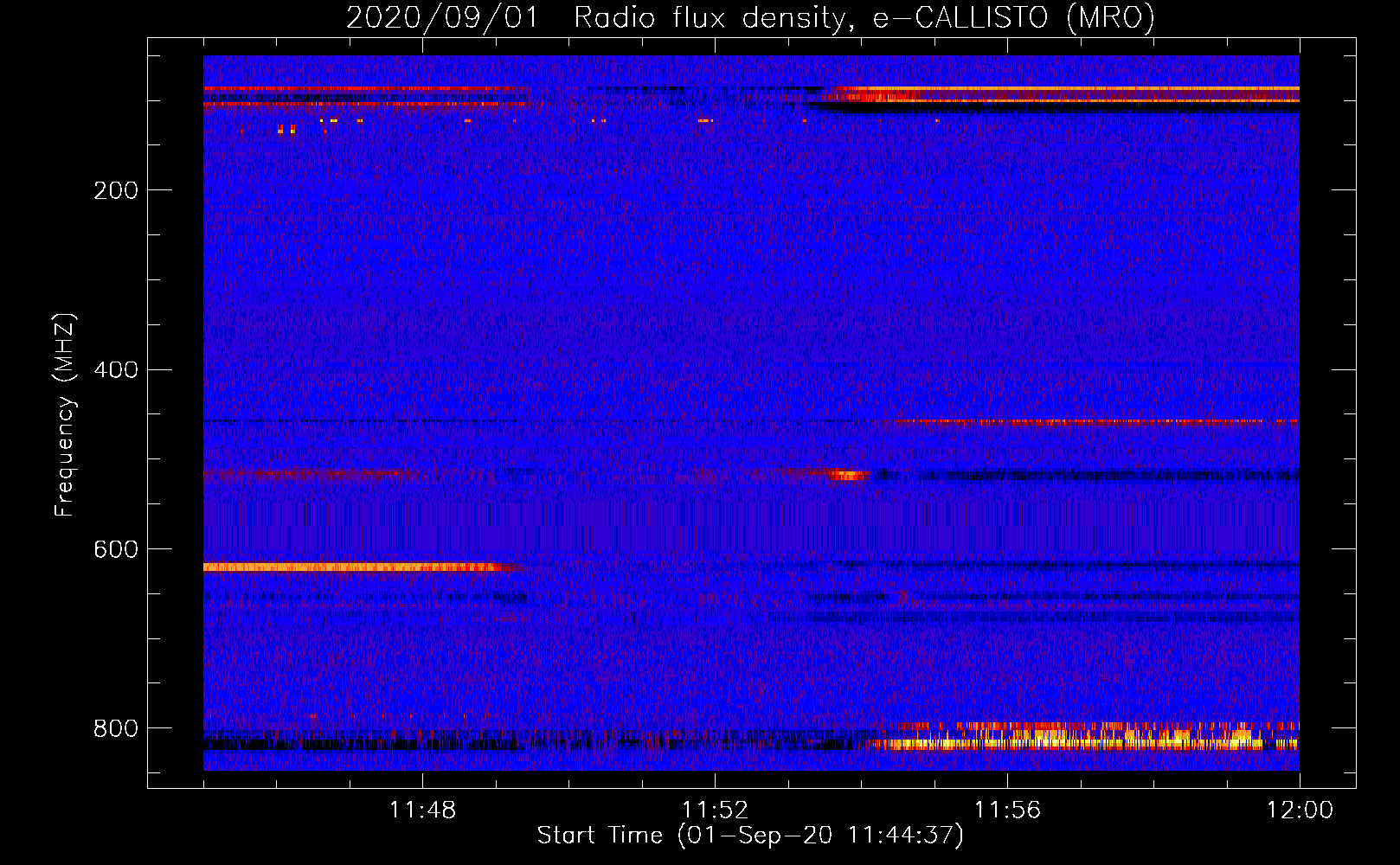Click the bright emission band near 620 MHz
Image resolution: width=1400 pixels, height=865 pixels.
[x=362, y=567]
